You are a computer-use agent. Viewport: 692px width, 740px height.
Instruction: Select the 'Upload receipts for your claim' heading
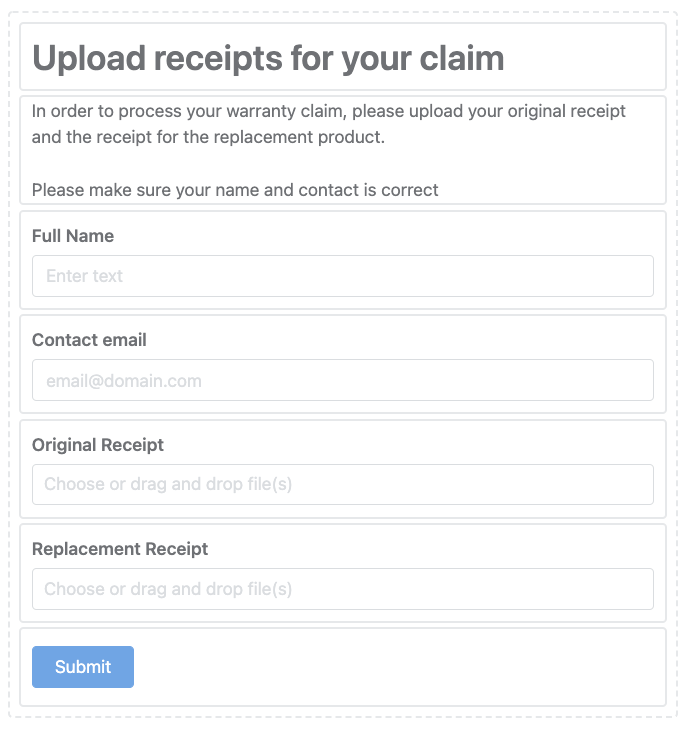click(x=268, y=59)
